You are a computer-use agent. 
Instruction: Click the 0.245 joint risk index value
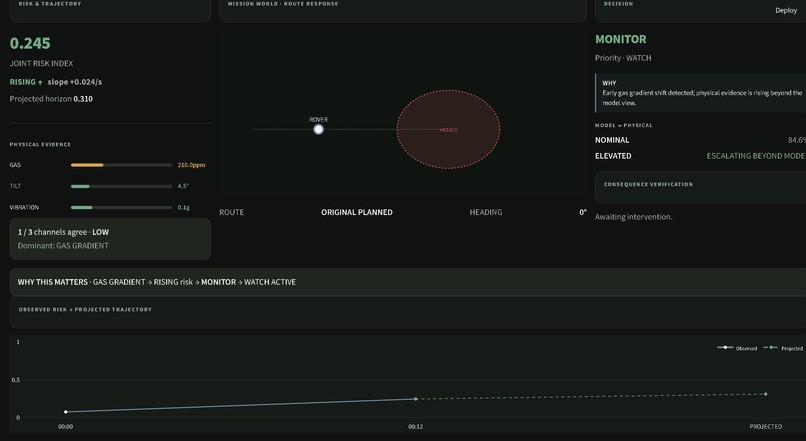tap(30, 43)
